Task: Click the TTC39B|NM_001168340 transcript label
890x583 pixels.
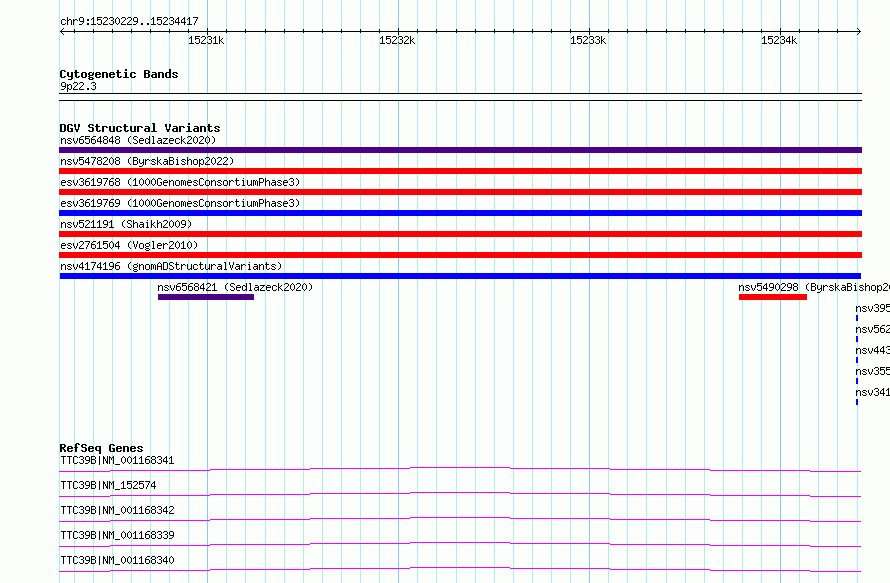Action: click(x=117, y=560)
